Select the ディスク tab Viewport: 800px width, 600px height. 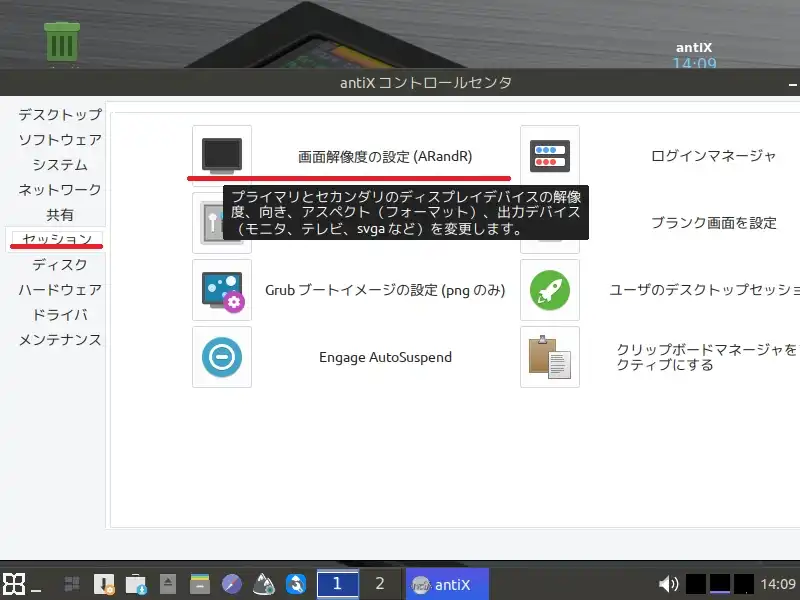(59, 265)
